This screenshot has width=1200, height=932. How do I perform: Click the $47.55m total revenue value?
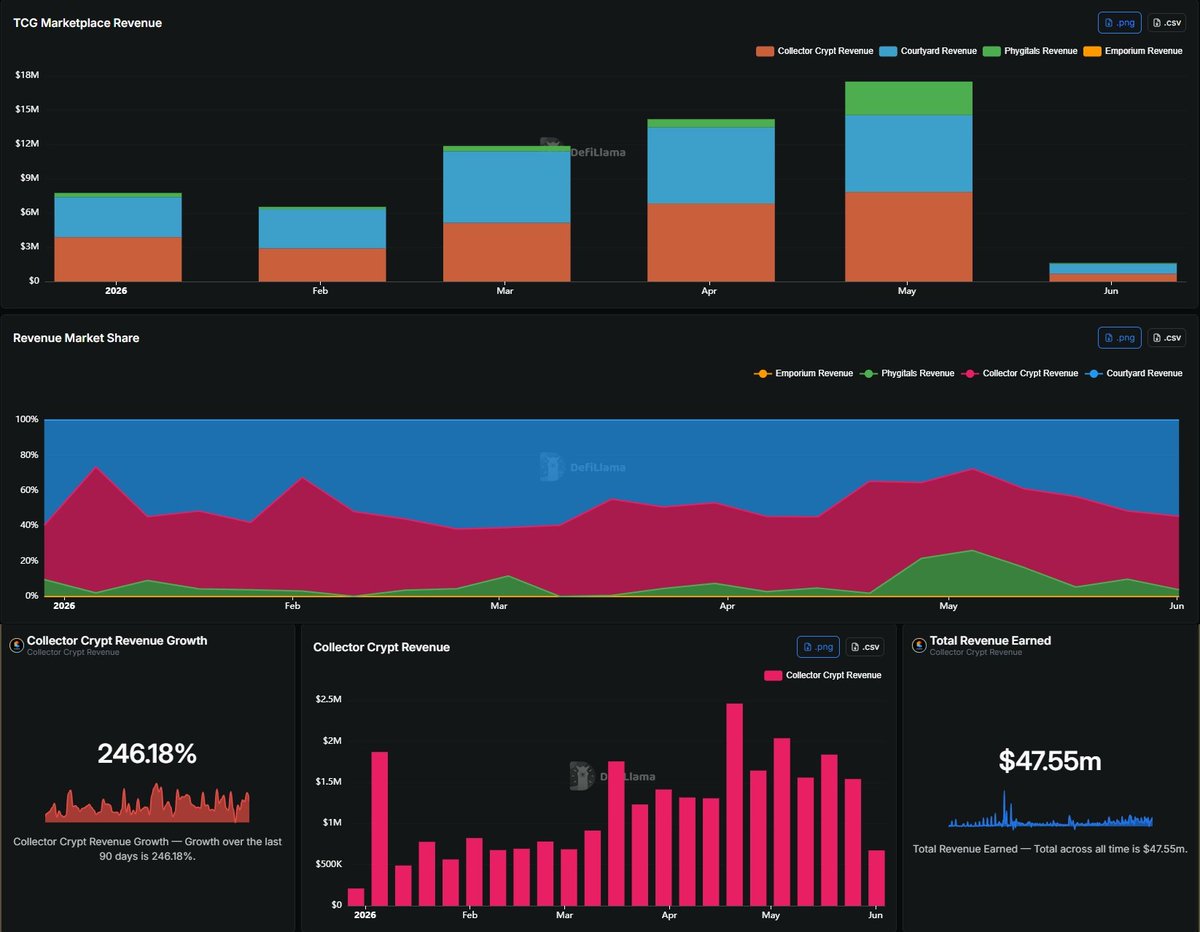1050,761
